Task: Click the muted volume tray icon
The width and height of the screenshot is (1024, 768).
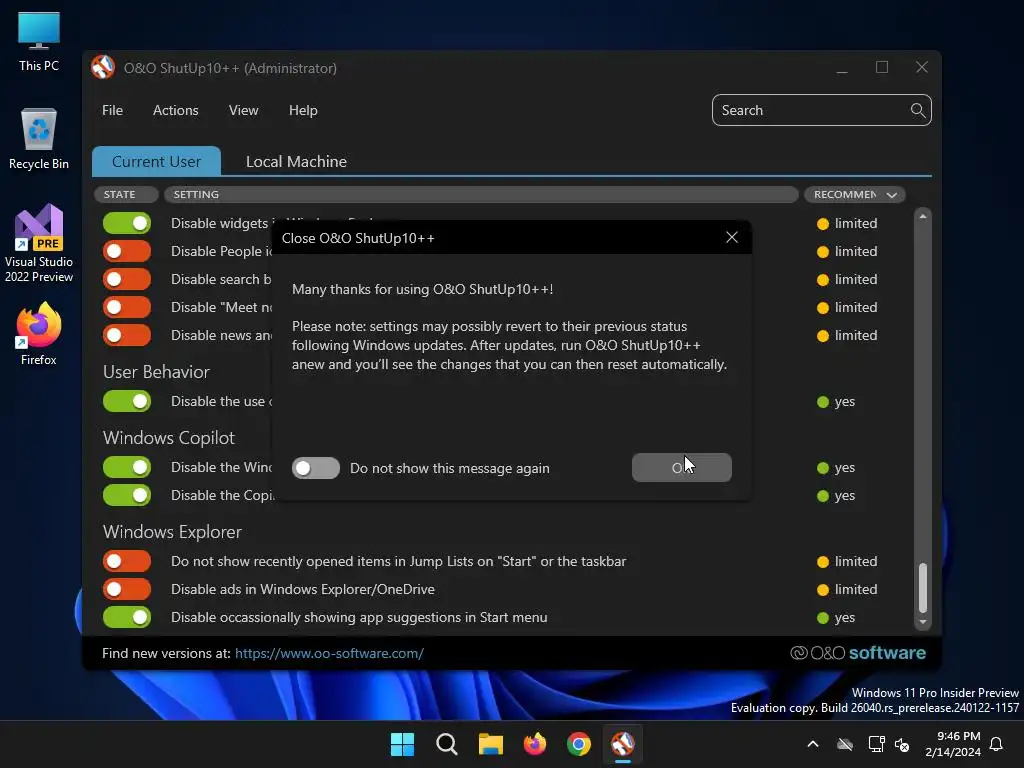Action: click(x=902, y=744)
